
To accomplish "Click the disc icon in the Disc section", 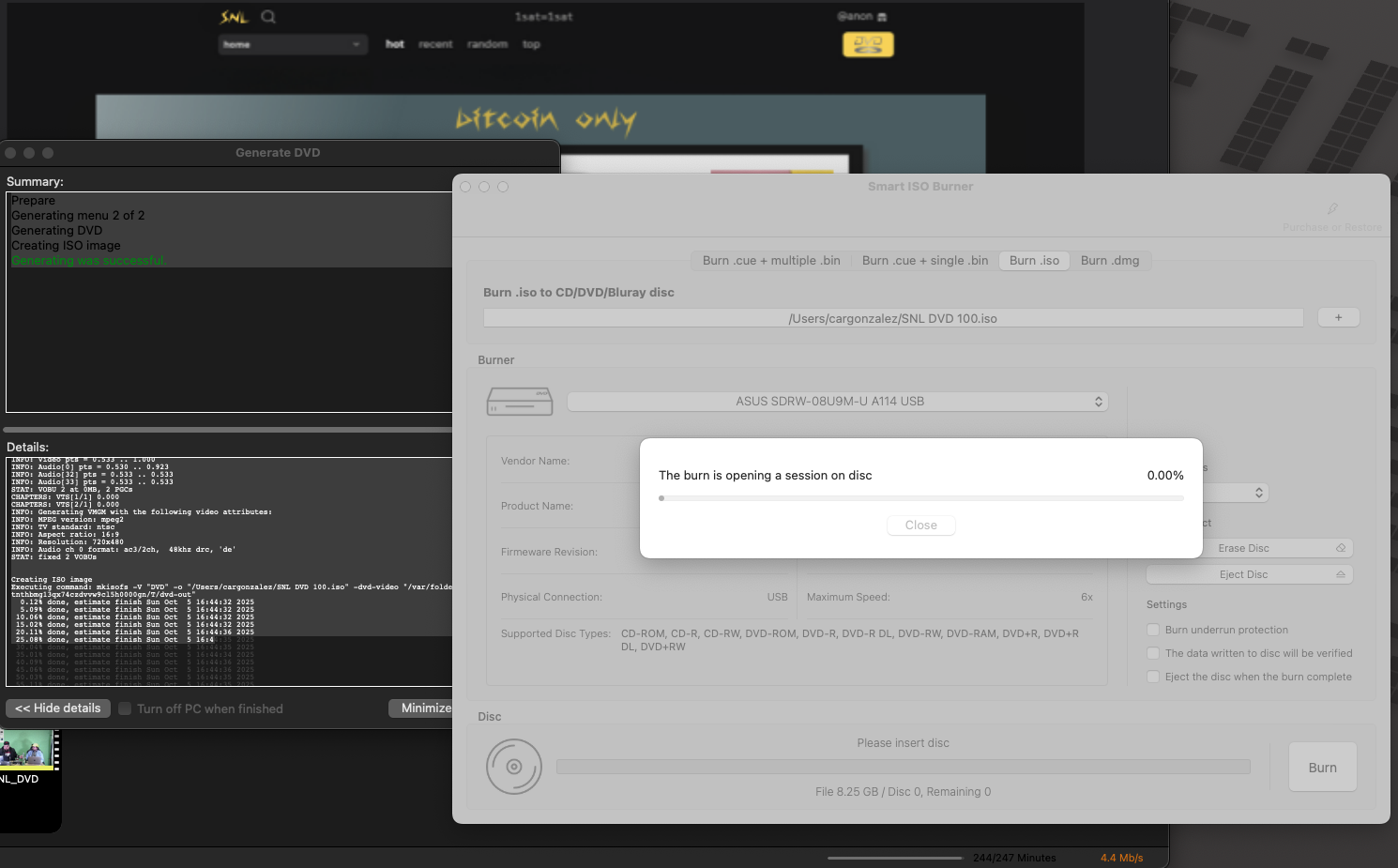I will pos(514,767).
